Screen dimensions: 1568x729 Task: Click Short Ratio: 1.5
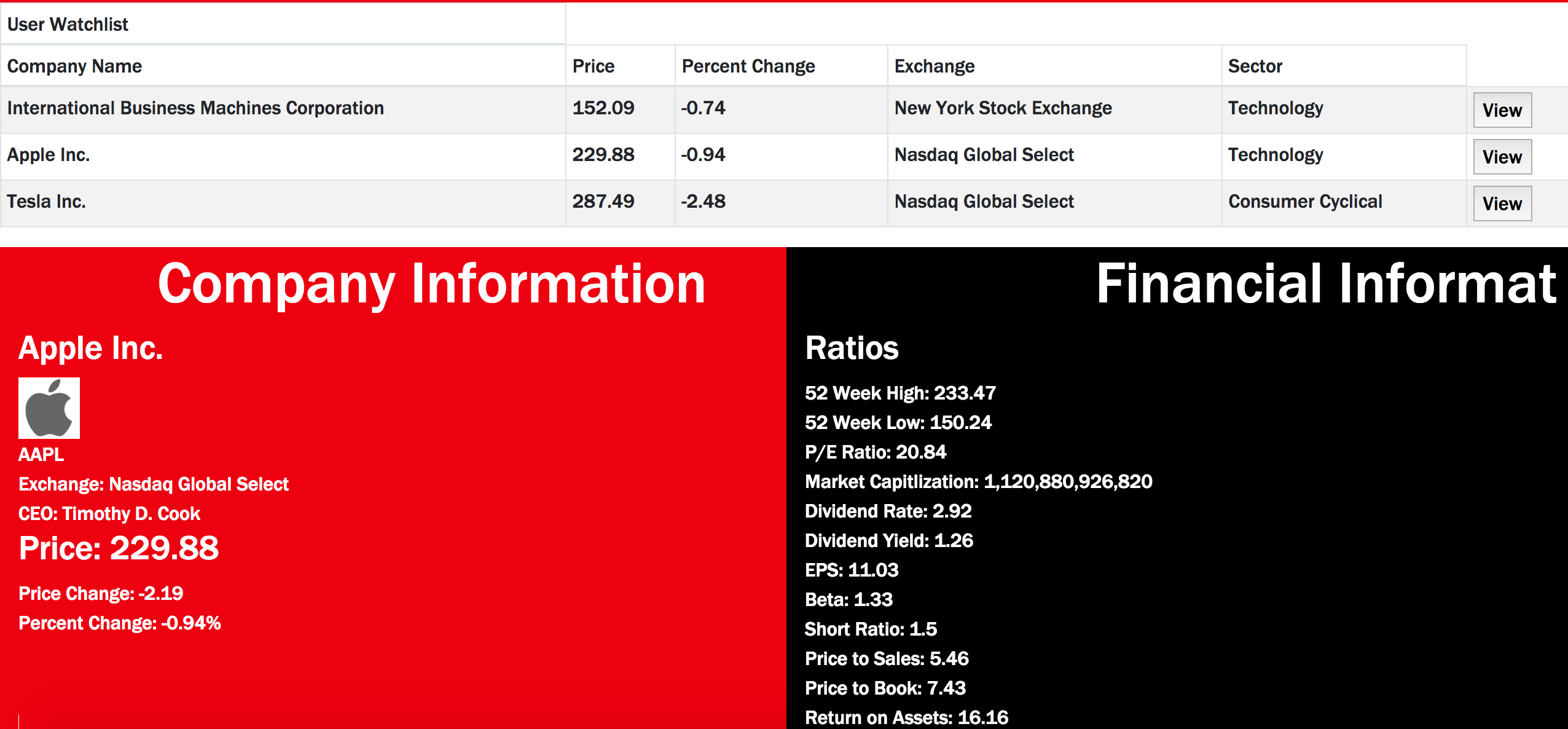pos(871,629)
